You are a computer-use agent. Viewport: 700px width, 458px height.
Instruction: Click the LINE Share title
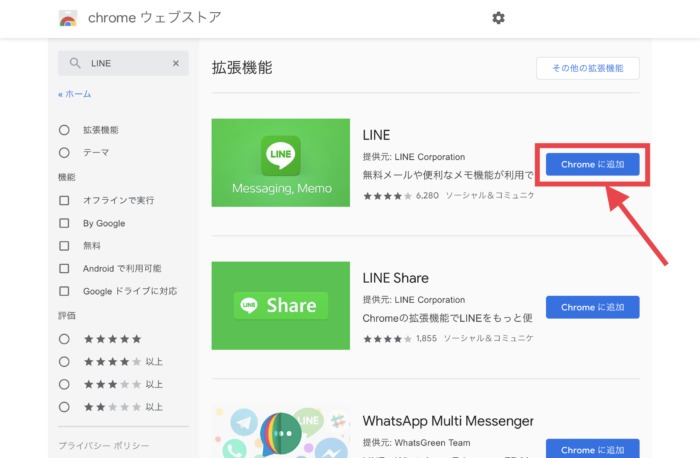pyautogui.click(x=396, y=278)
